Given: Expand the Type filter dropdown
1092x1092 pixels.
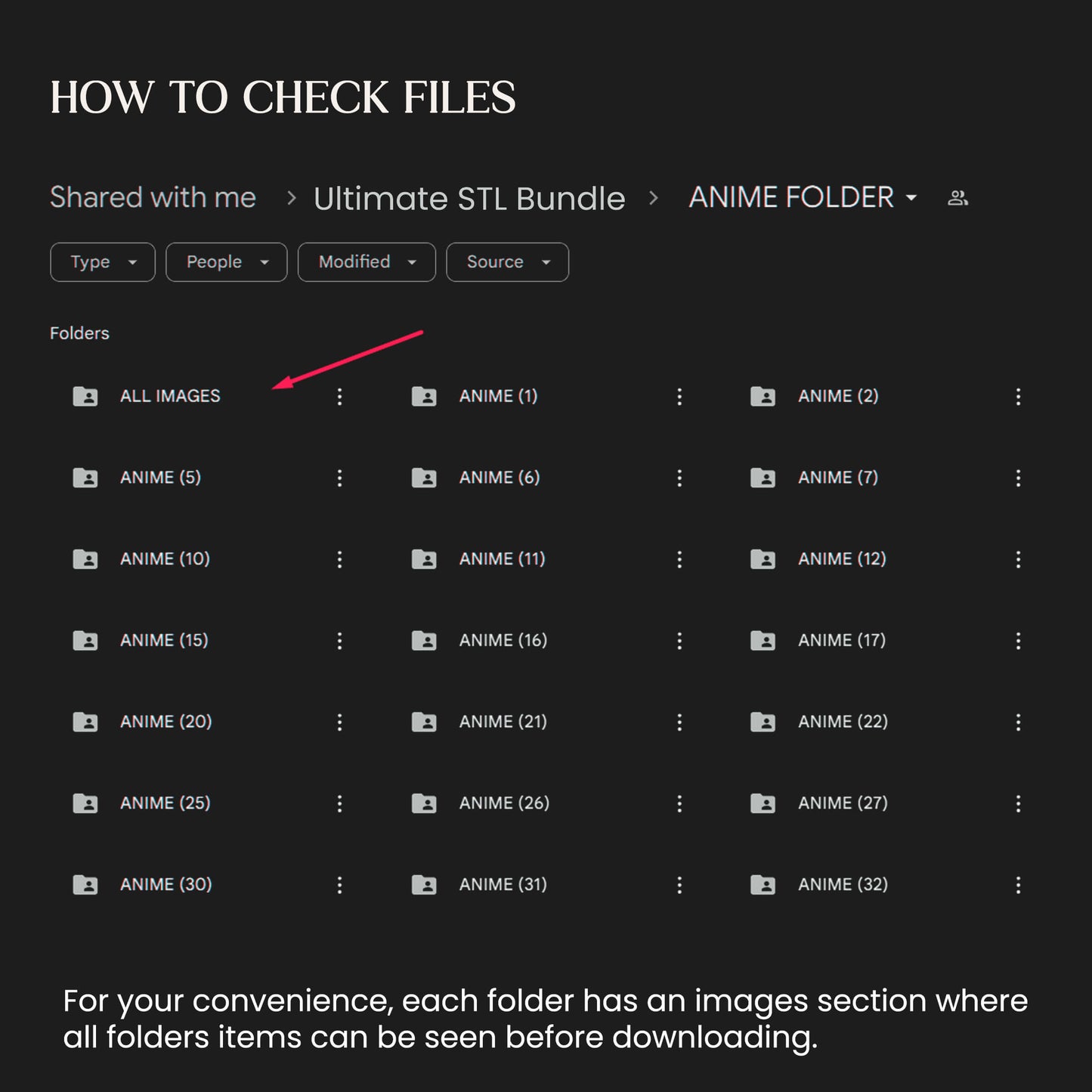Looking at the screenshot, I should coord(103,262).
